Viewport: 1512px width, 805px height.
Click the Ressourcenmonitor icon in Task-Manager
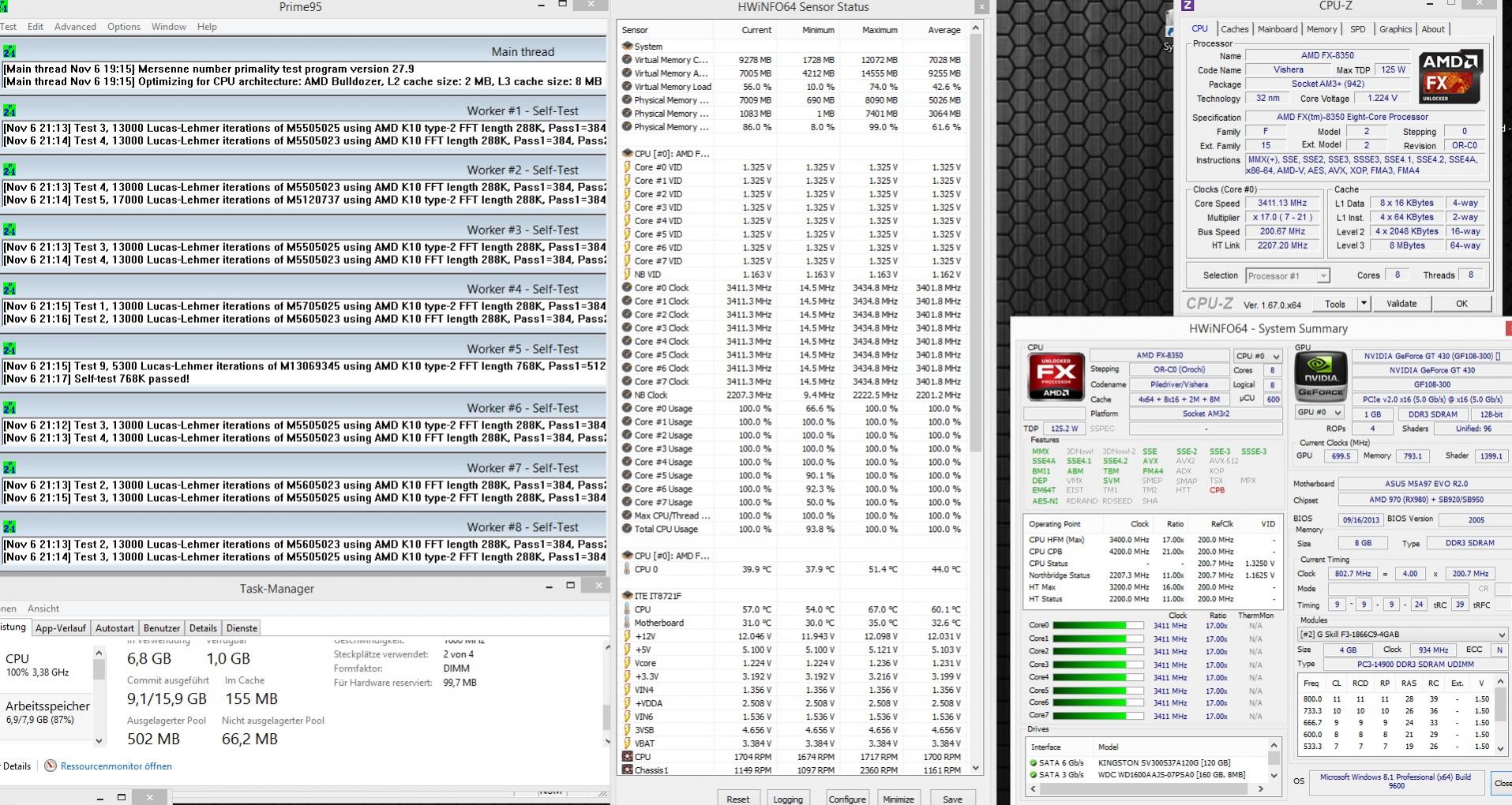coord(51,766)
